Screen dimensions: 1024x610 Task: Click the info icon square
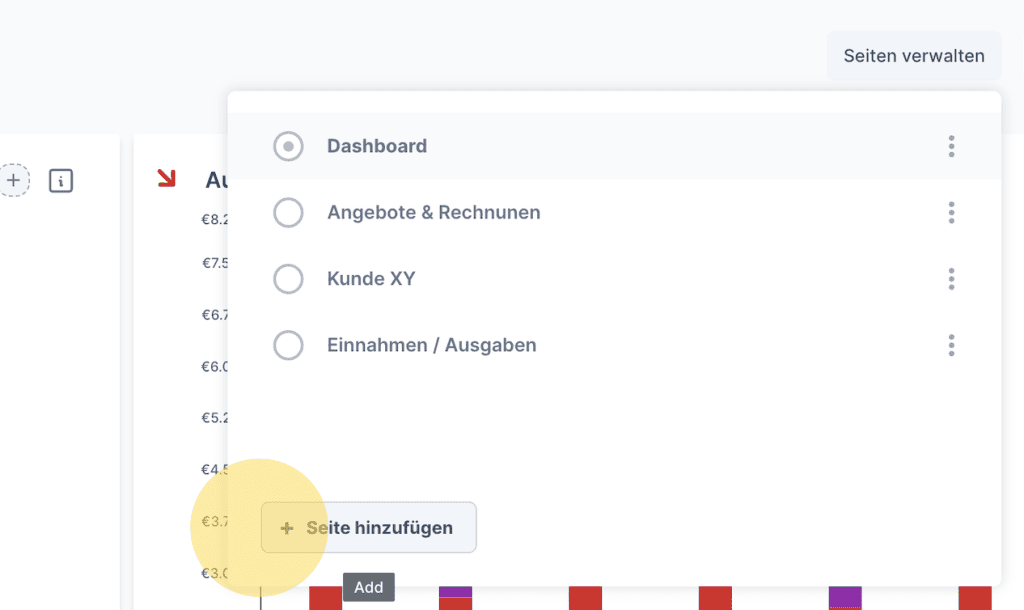61,181
